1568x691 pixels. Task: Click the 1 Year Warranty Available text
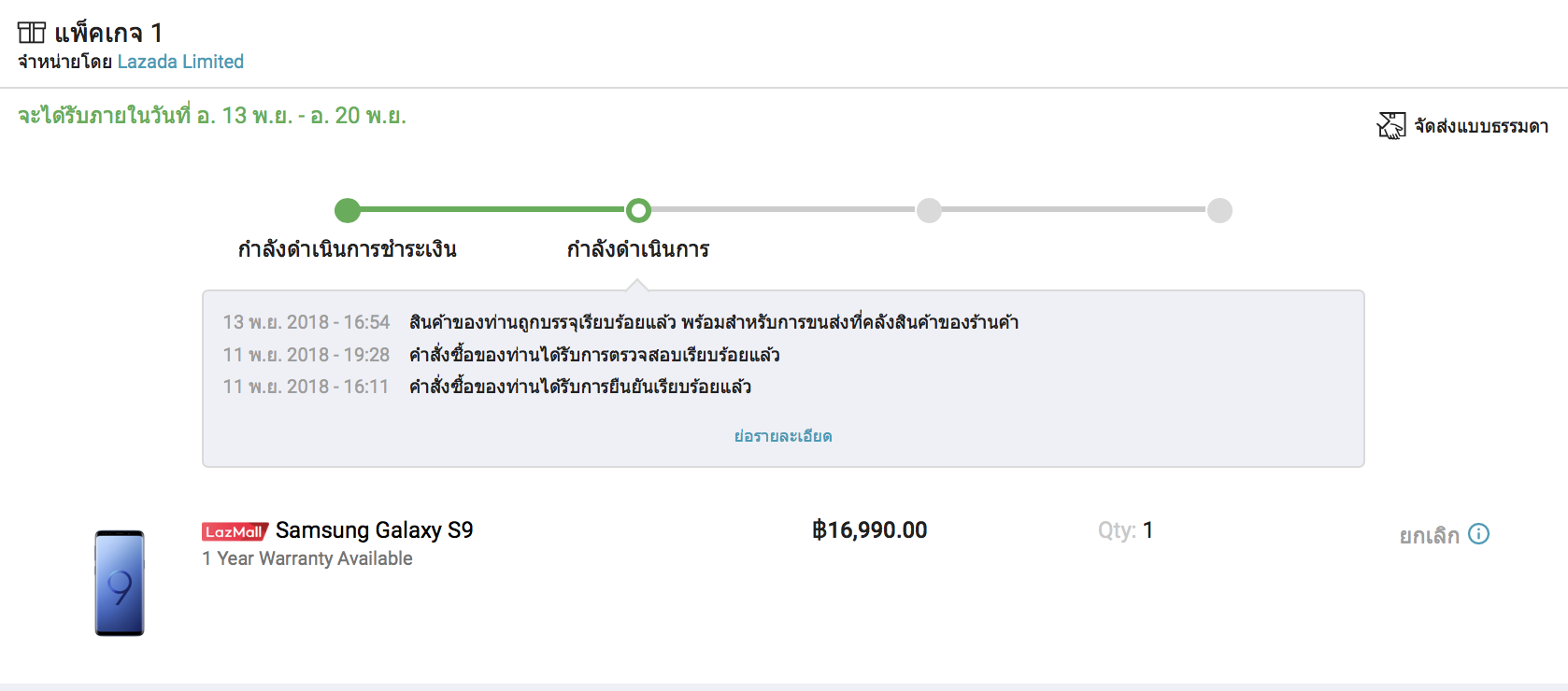(307, 558)
